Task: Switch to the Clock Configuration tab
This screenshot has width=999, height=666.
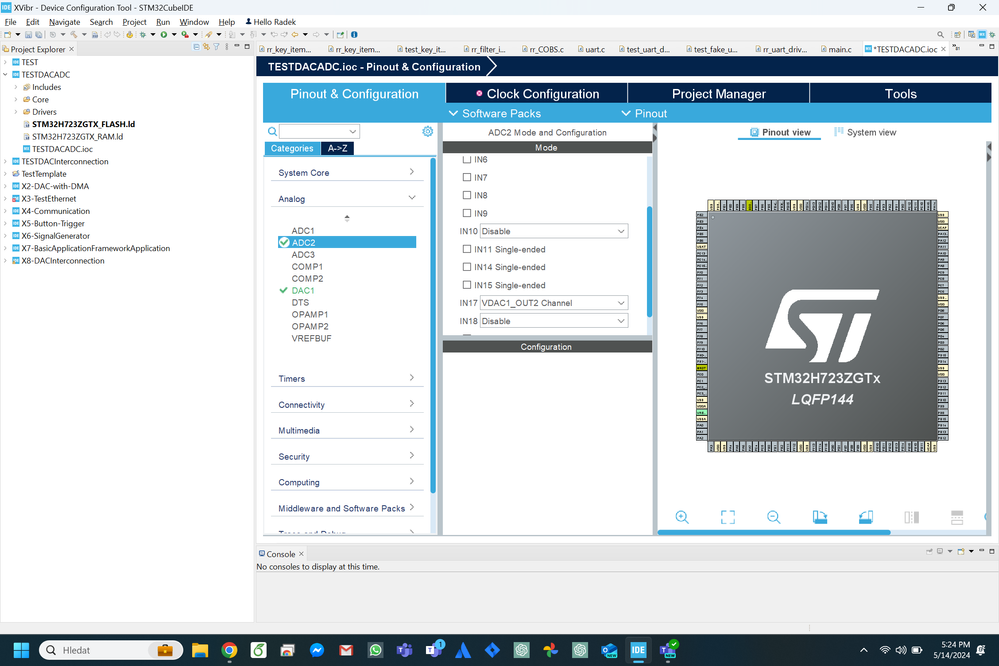Action: (x=536, y=94)
